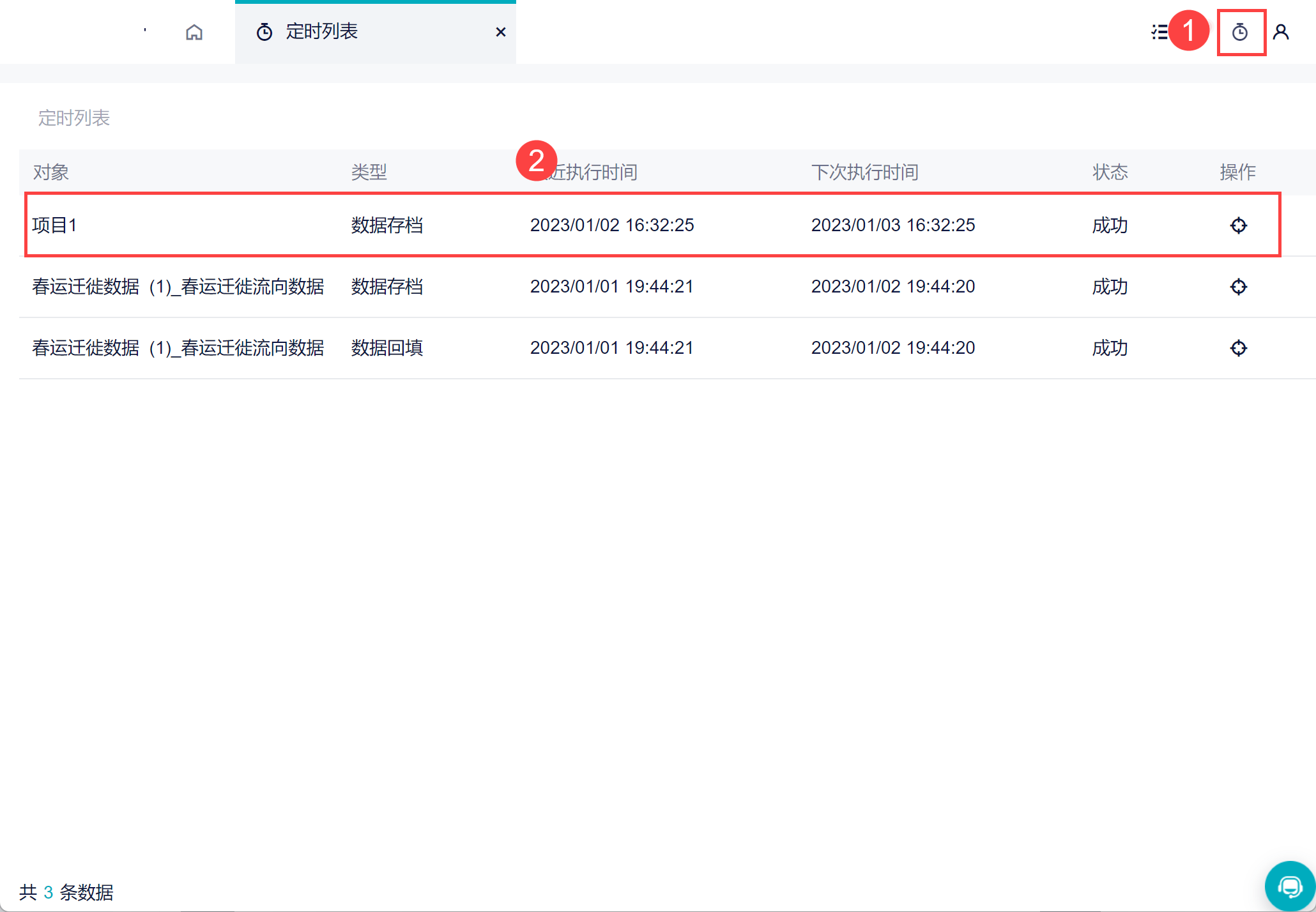The image size is (1316, 912).
Task: Click the 定时列表 breadcrumb title
Action: coord(74,118)
